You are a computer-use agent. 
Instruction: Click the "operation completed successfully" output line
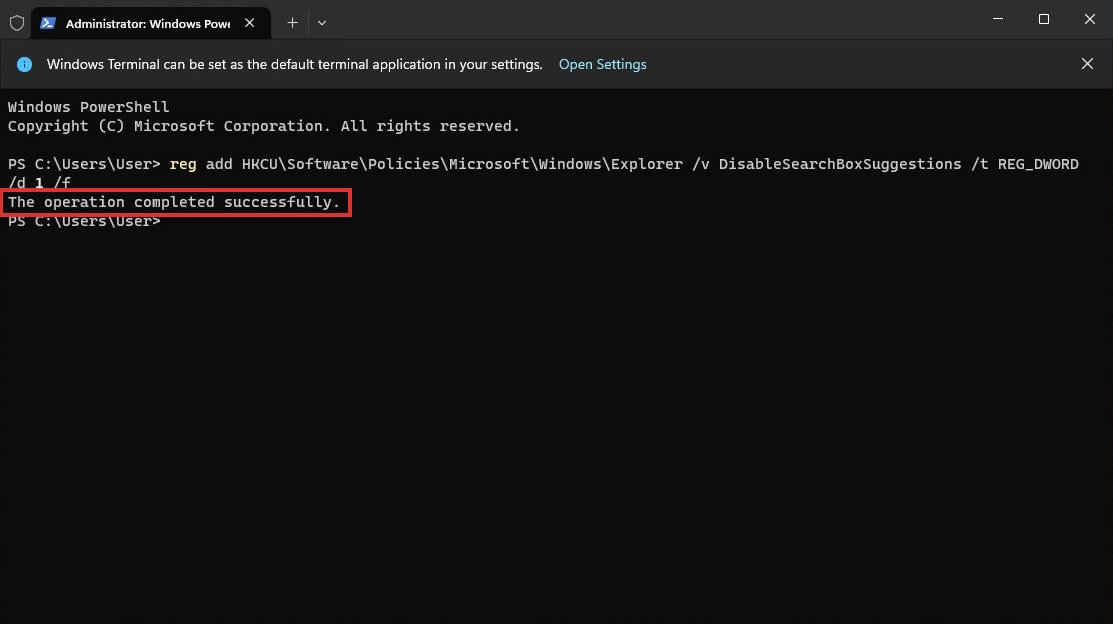coord(174,202)
